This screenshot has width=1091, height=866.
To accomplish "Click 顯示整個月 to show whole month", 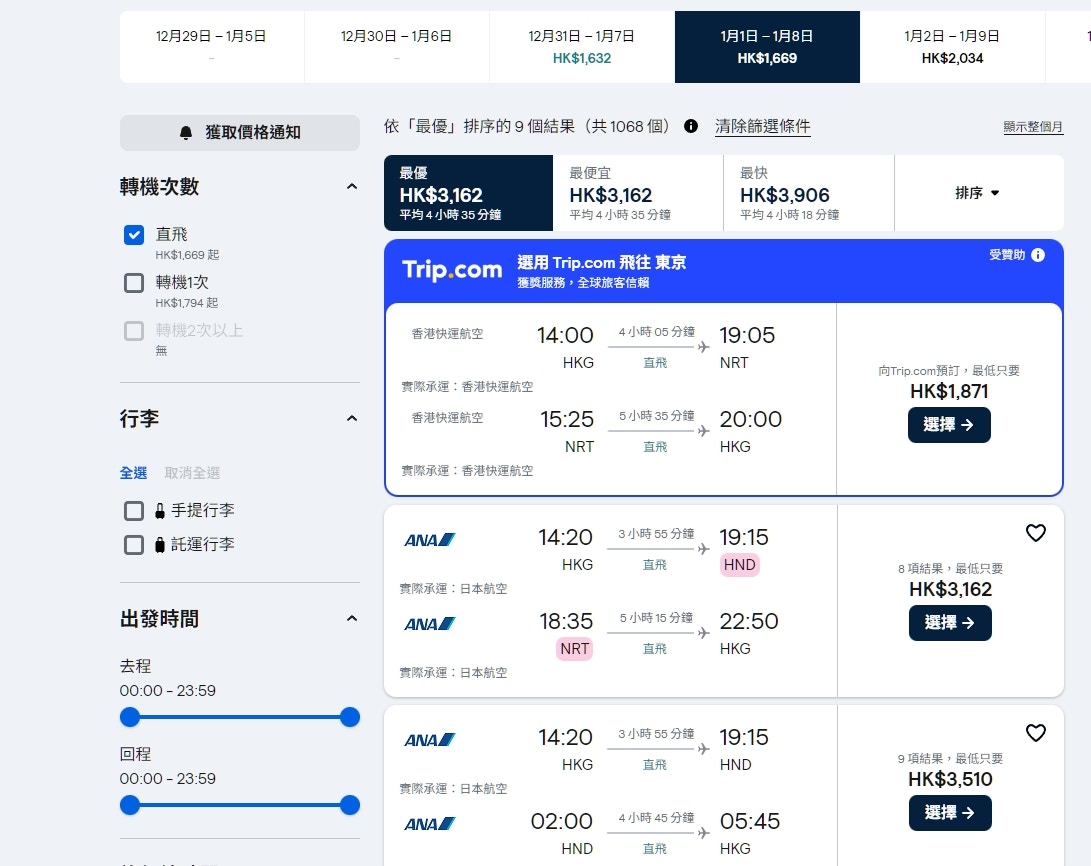I will (1033, 127).
